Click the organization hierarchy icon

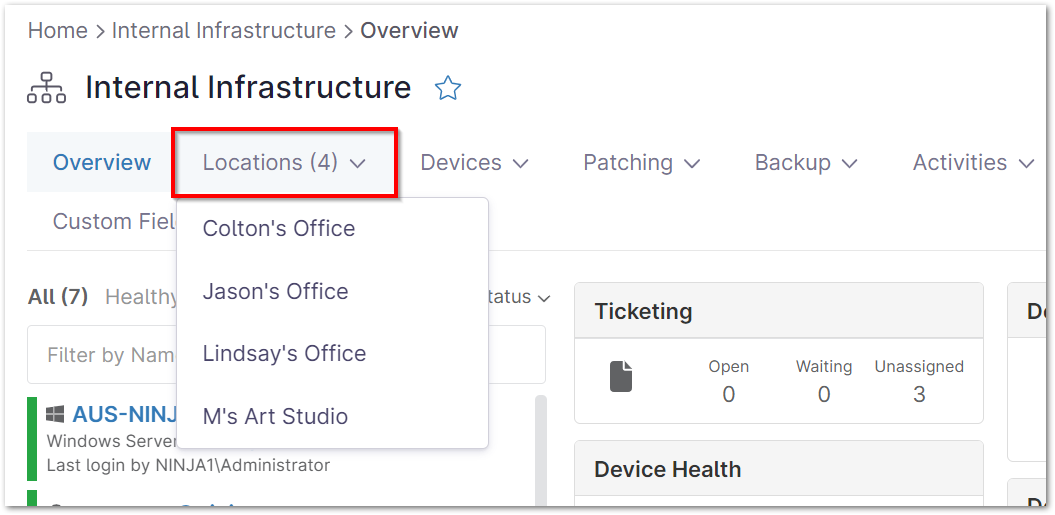[46, 89]
